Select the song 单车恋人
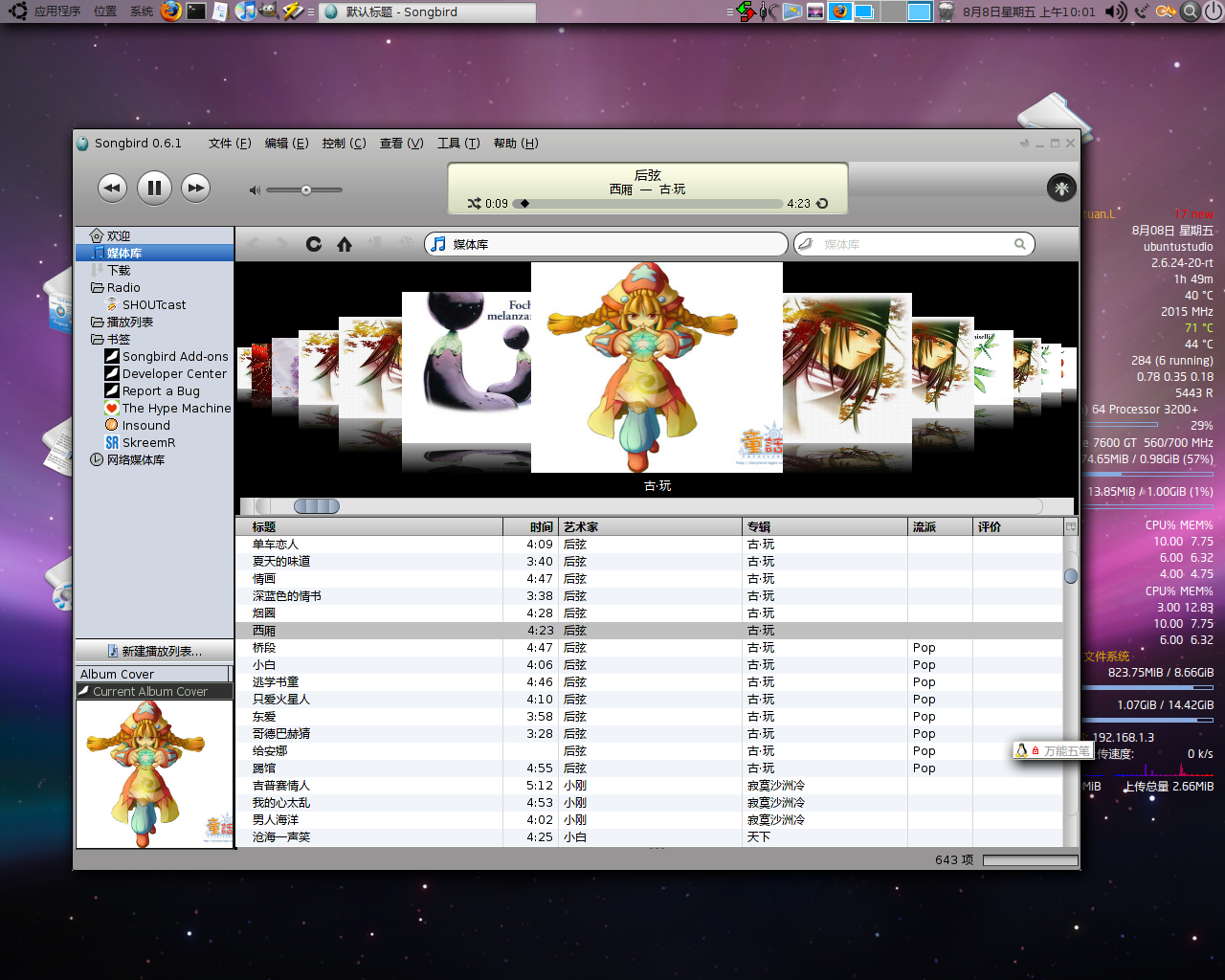The width and height of the screenshot is (1225, 980). pyautogui.click(x=650, y=545)
